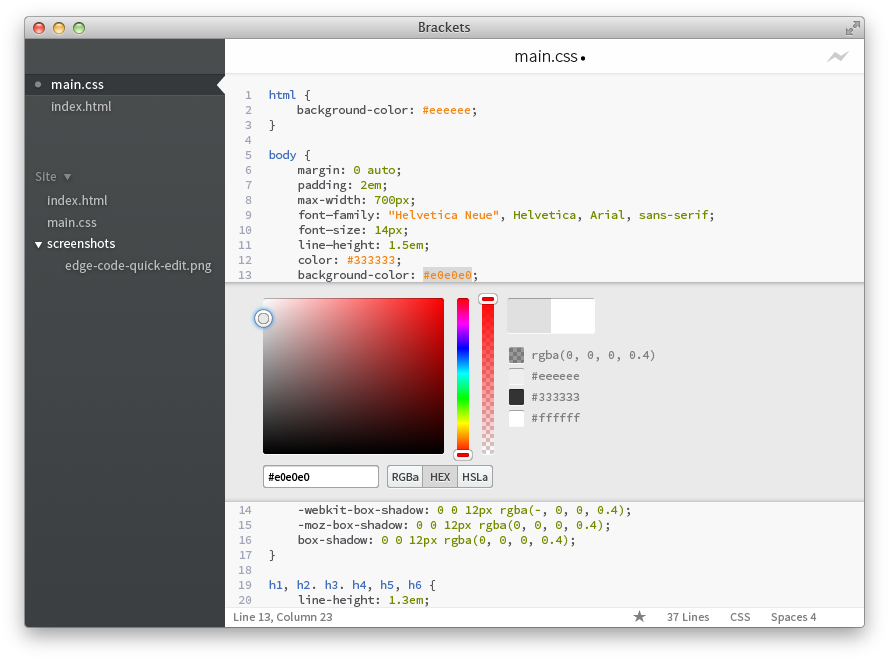Switch color format to HEX
Screen dimensions: 888x659
[440, 477]
